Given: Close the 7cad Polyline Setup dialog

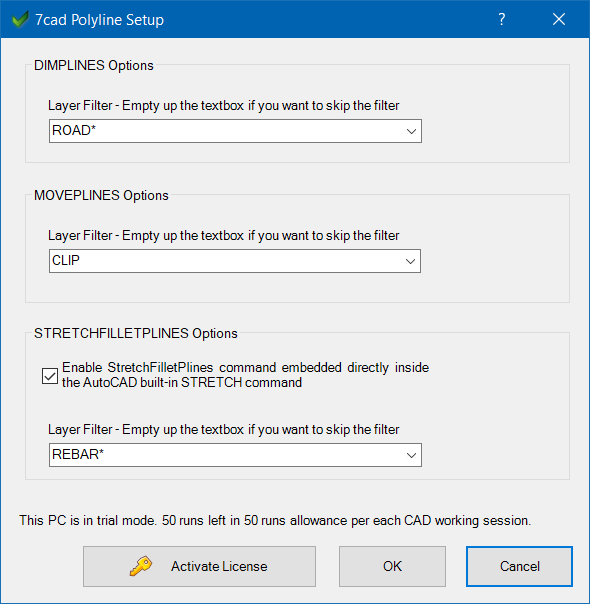Looking at the screenshot, I should 559,19.
